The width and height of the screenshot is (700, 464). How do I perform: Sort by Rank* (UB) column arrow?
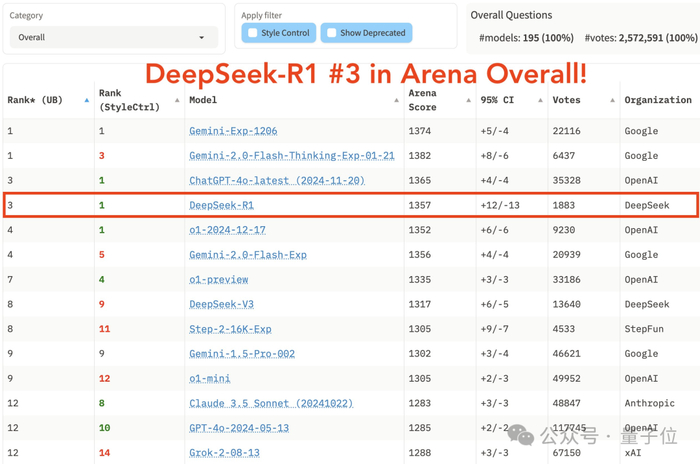tap(87, 100)
